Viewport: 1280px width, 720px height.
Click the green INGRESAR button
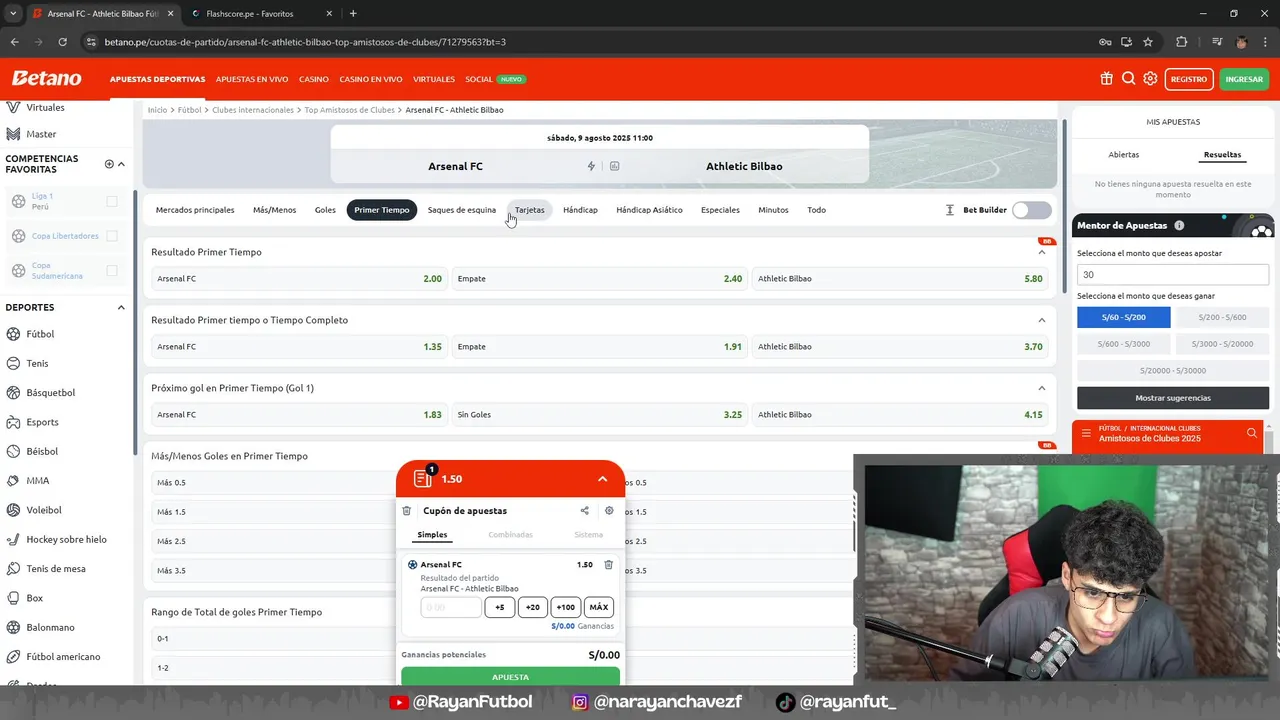pos(1244,79)
